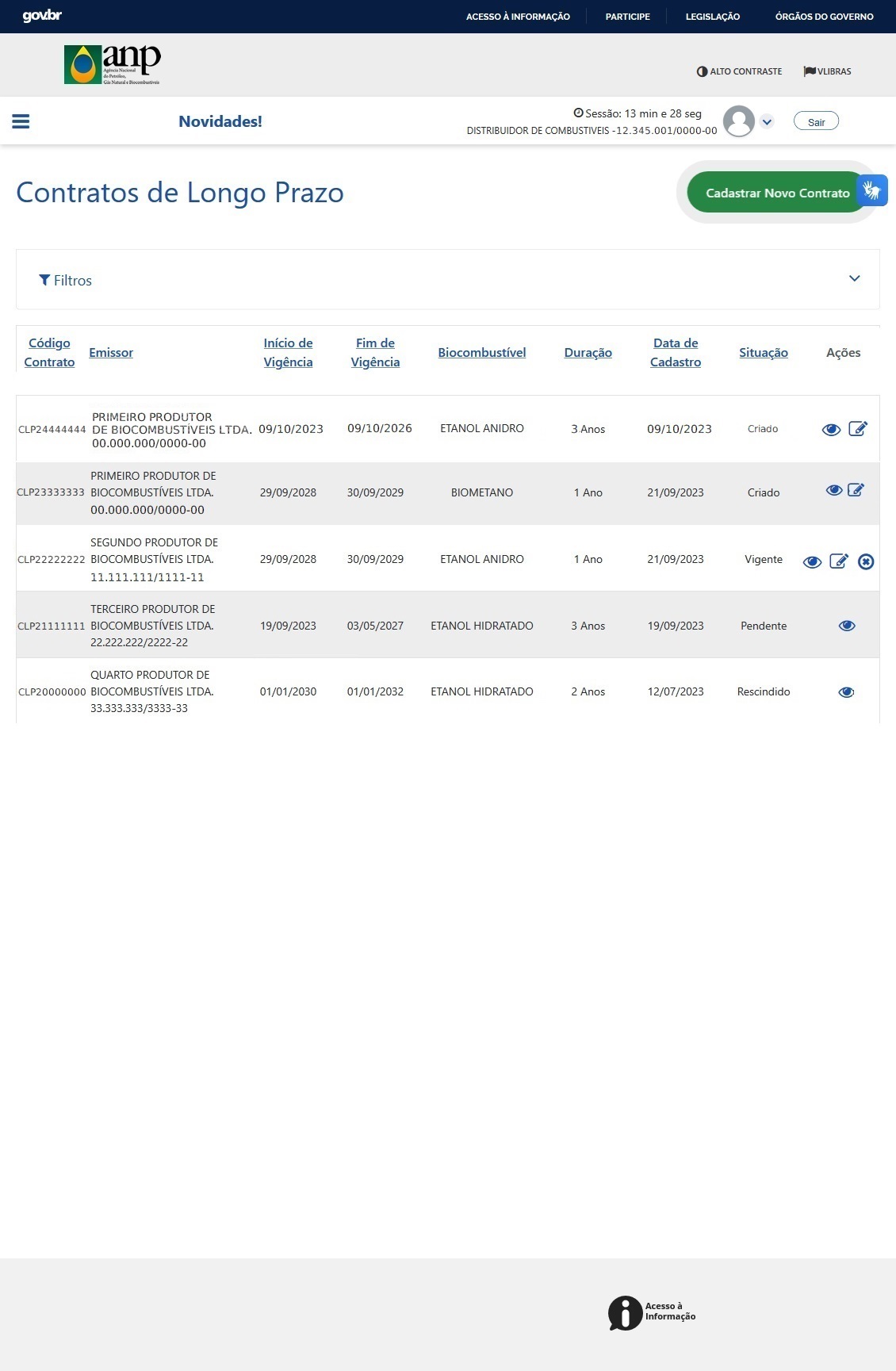Click the Pendente status cell
Viewport: 896px width, 1371px height.
764,626
